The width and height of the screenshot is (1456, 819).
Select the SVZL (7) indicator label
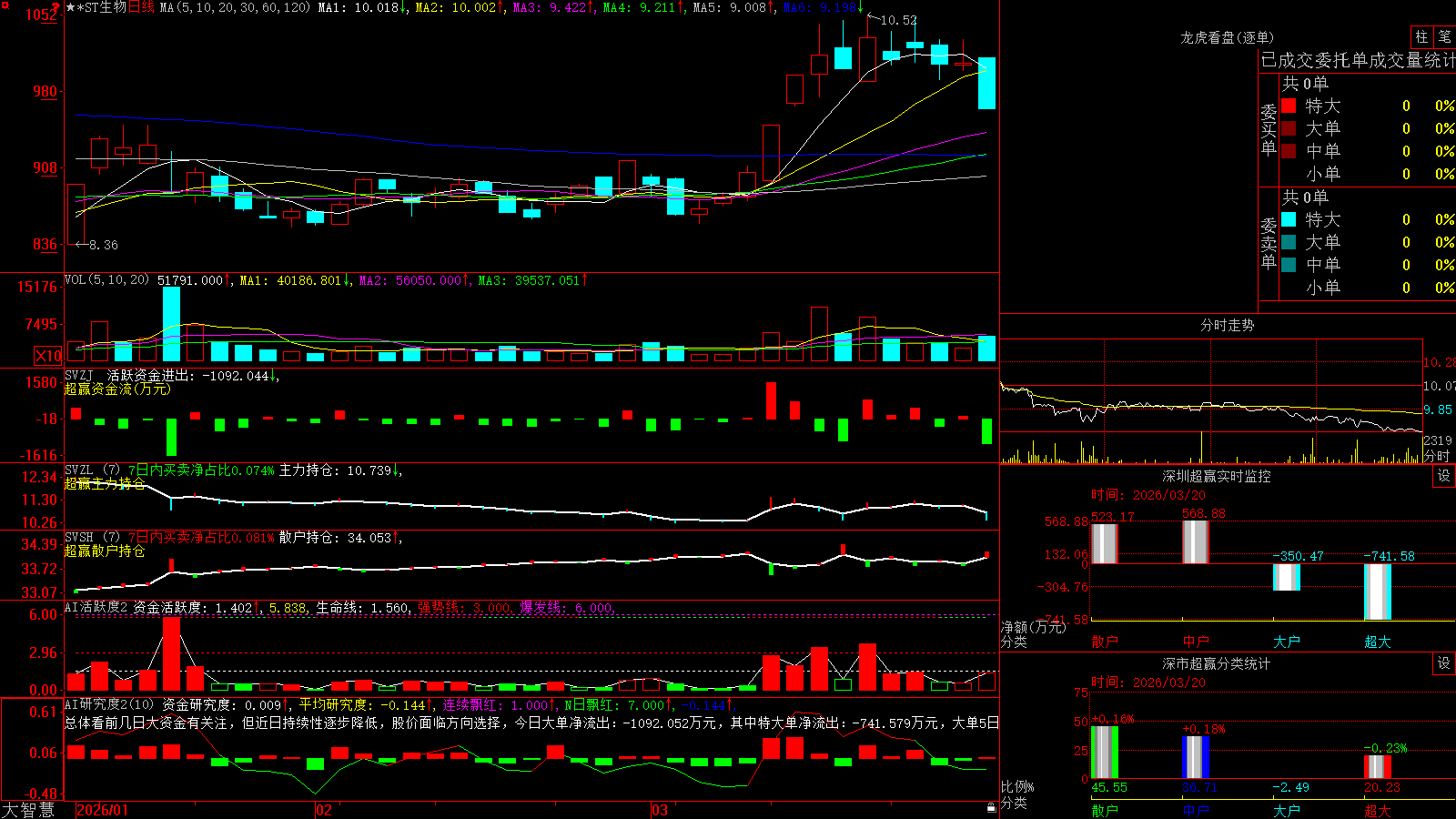click(92, 470)
